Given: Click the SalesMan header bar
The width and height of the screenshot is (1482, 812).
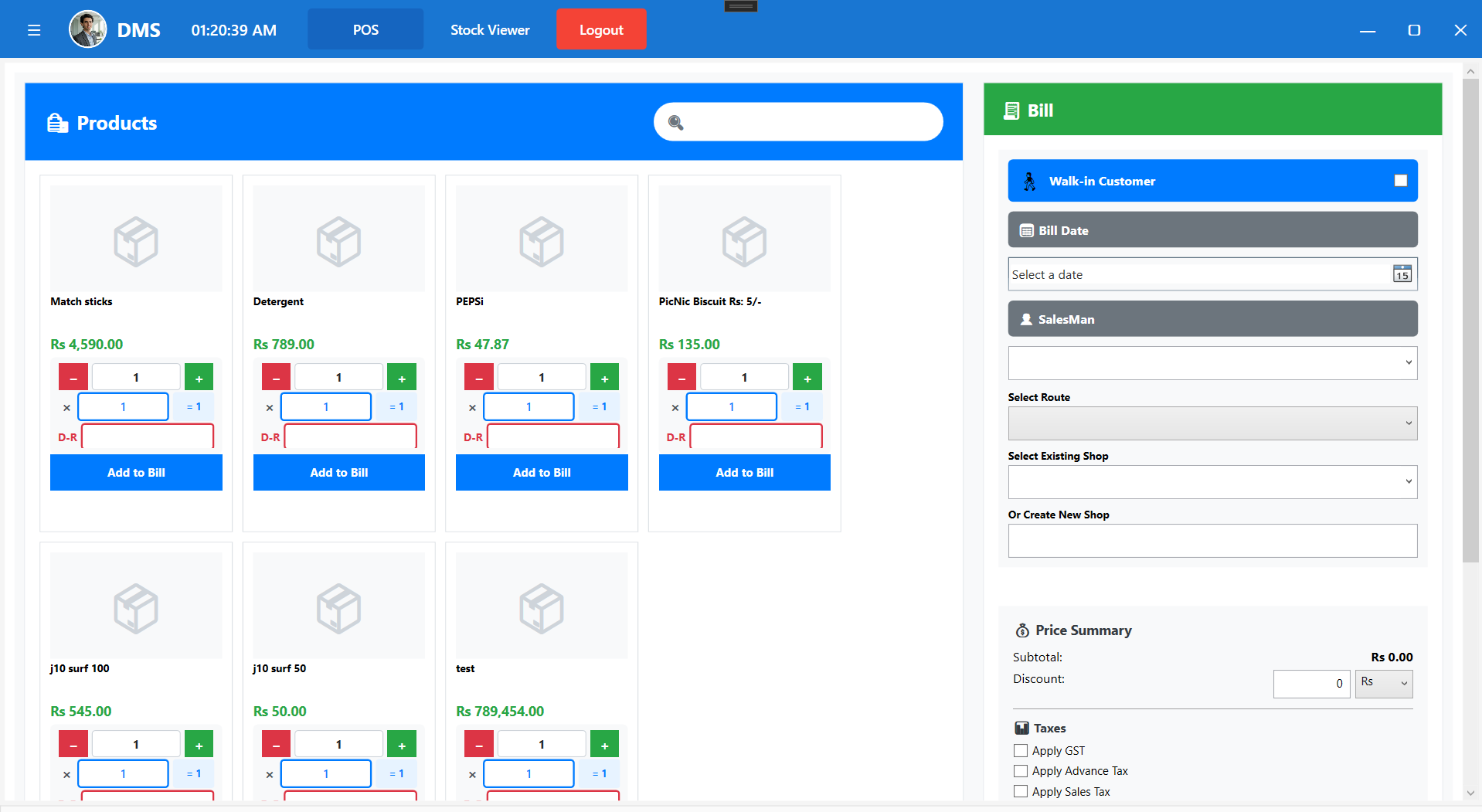Looking at the screenshot, I should coord(1212,318).
